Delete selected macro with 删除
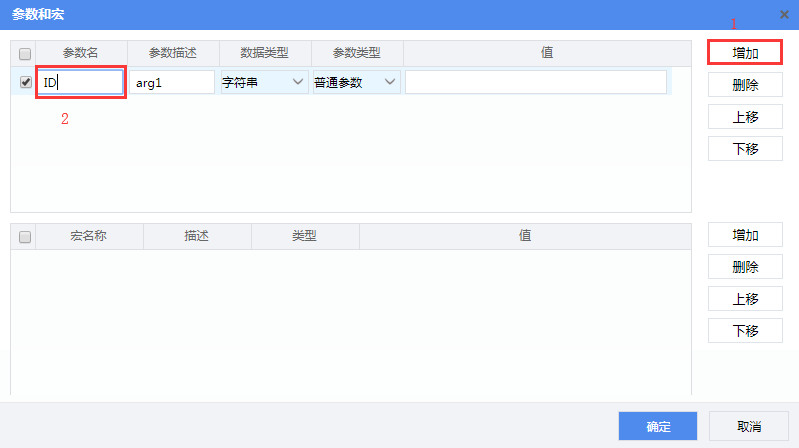 pyautogui.click(x=745, y=267)
